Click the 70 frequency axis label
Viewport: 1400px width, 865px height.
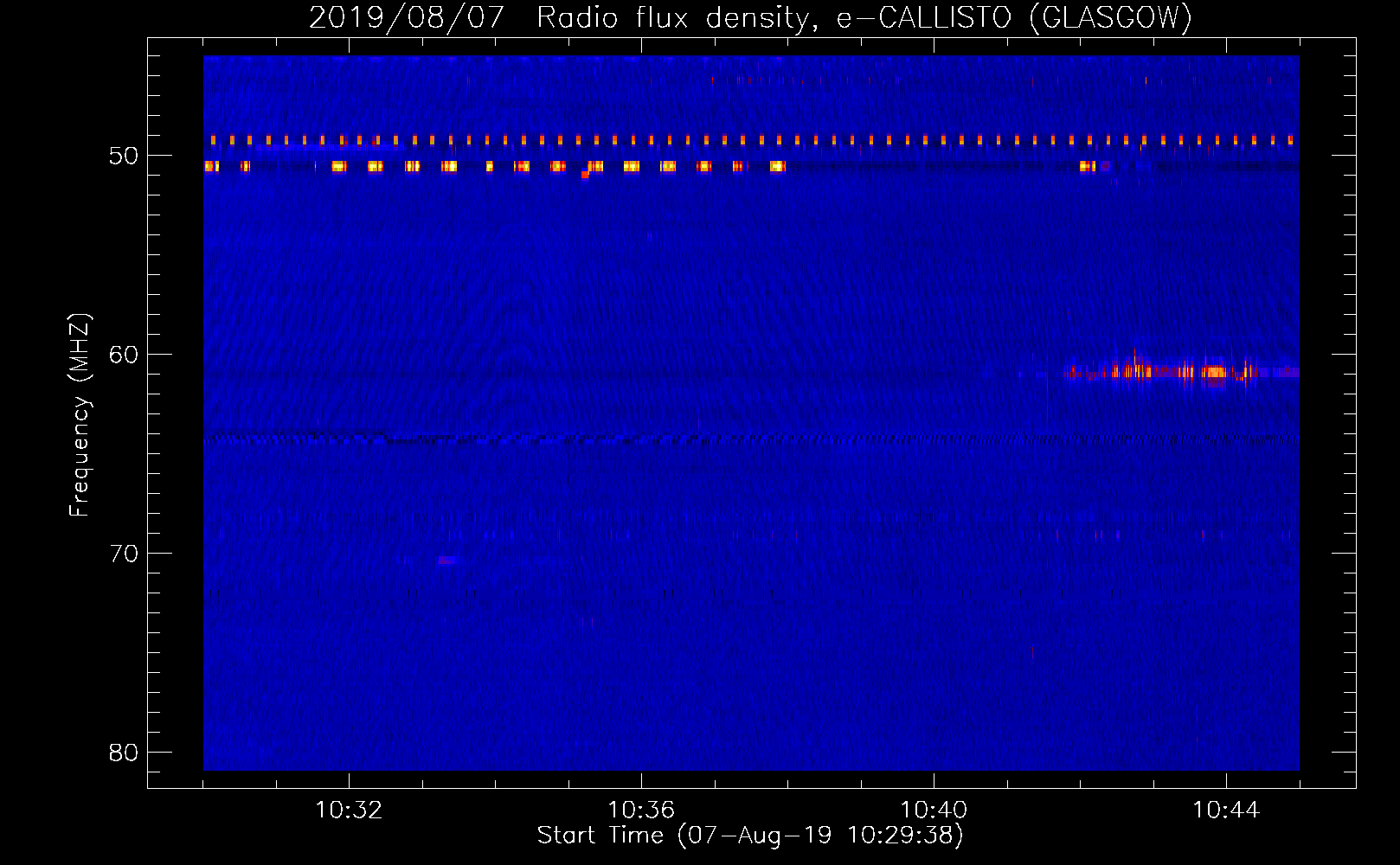coord(124,554)
